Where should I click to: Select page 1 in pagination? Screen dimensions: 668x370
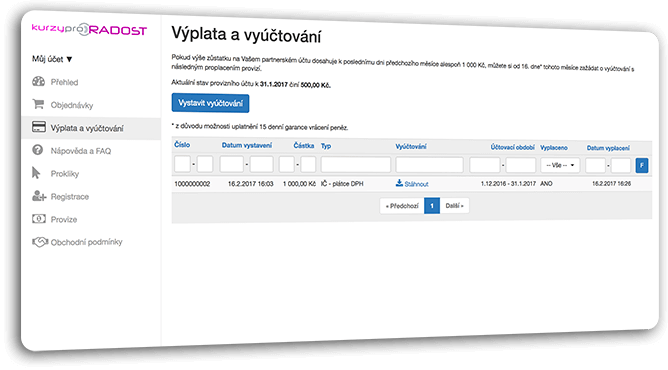tap(432, 206)
